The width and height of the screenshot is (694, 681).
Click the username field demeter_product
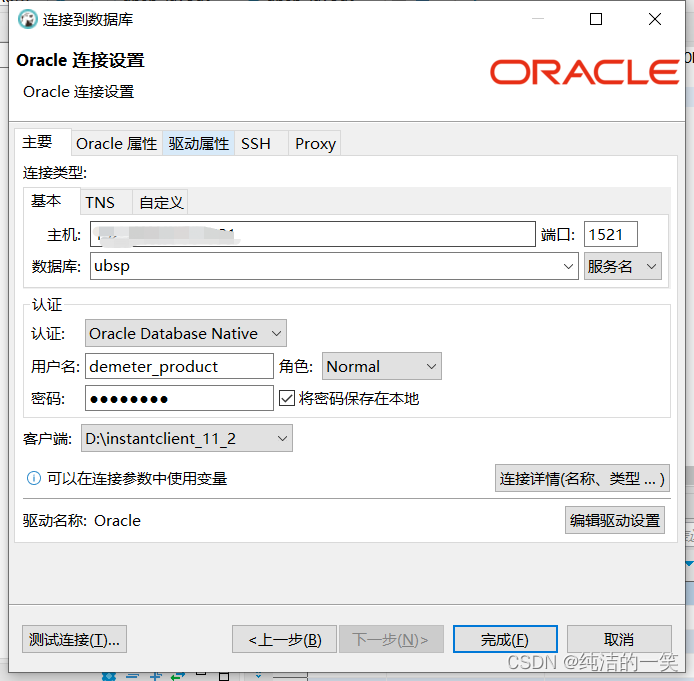tap(179, 366)
